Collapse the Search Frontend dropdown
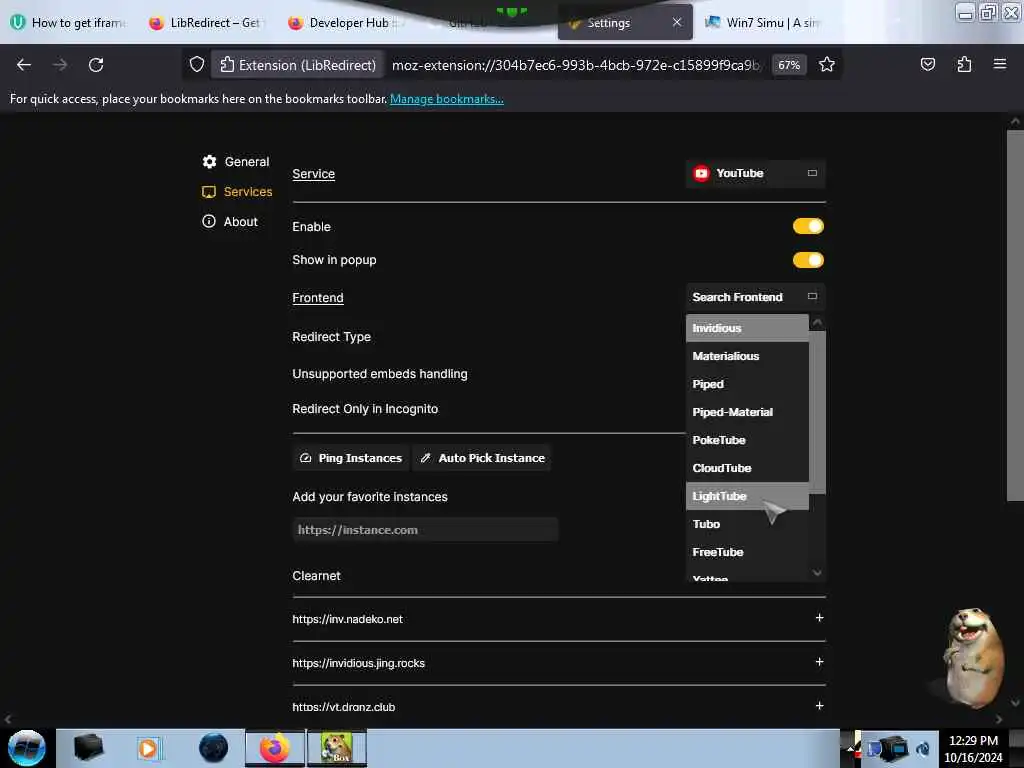Image resolution: width=1024 pixels, height=768 pixels. click(756, 296)
